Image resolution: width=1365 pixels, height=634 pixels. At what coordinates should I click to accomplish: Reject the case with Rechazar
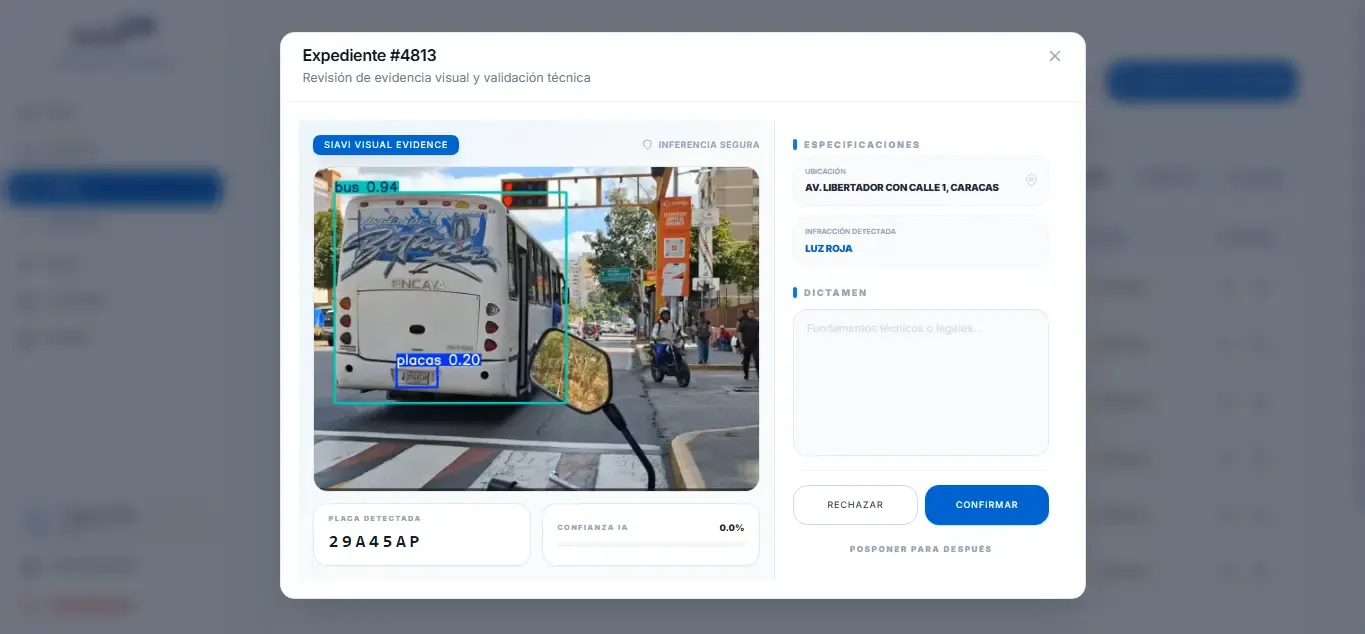pos(855,505)
